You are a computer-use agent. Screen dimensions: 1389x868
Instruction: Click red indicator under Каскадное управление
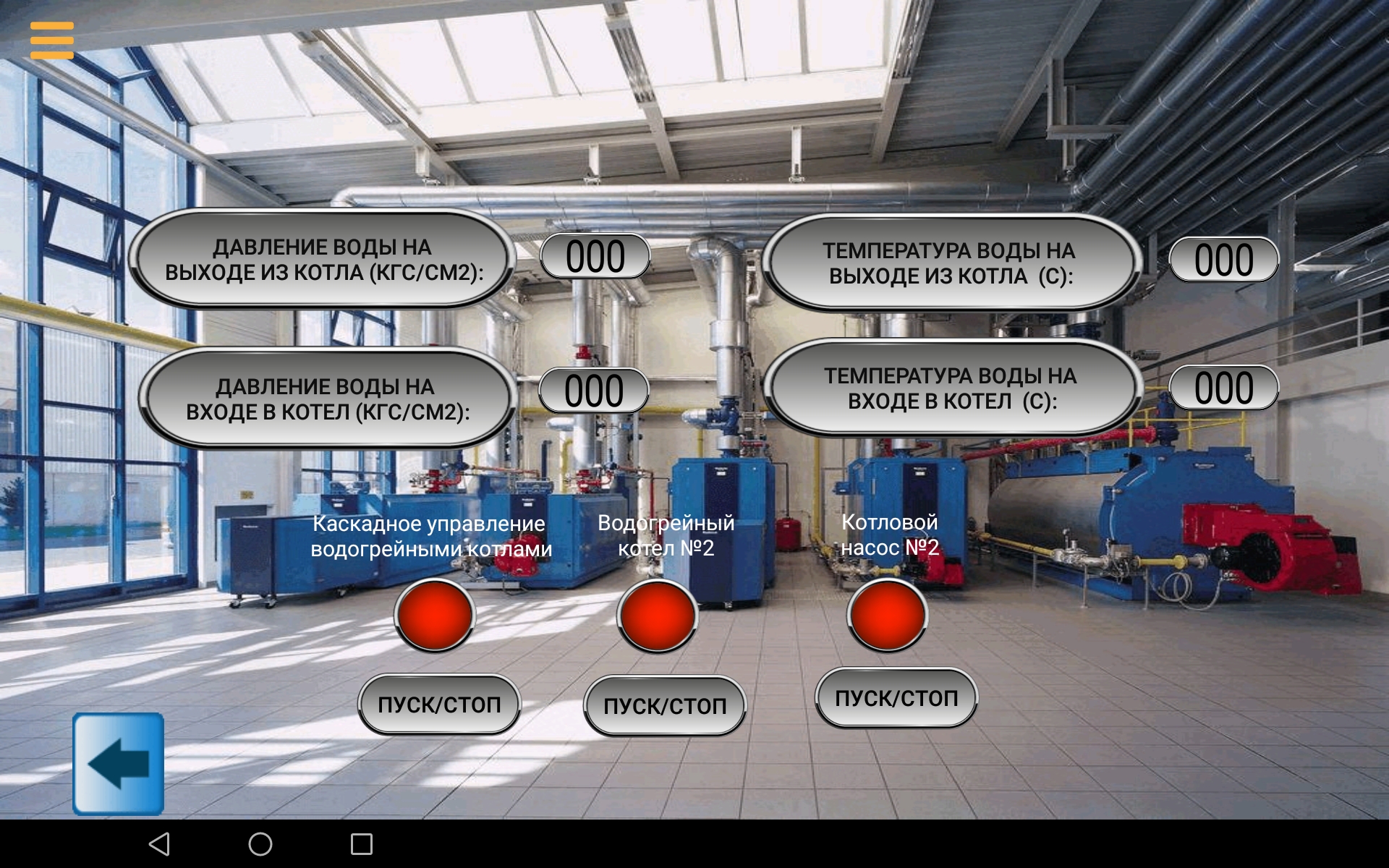click(x=434, y=615)
